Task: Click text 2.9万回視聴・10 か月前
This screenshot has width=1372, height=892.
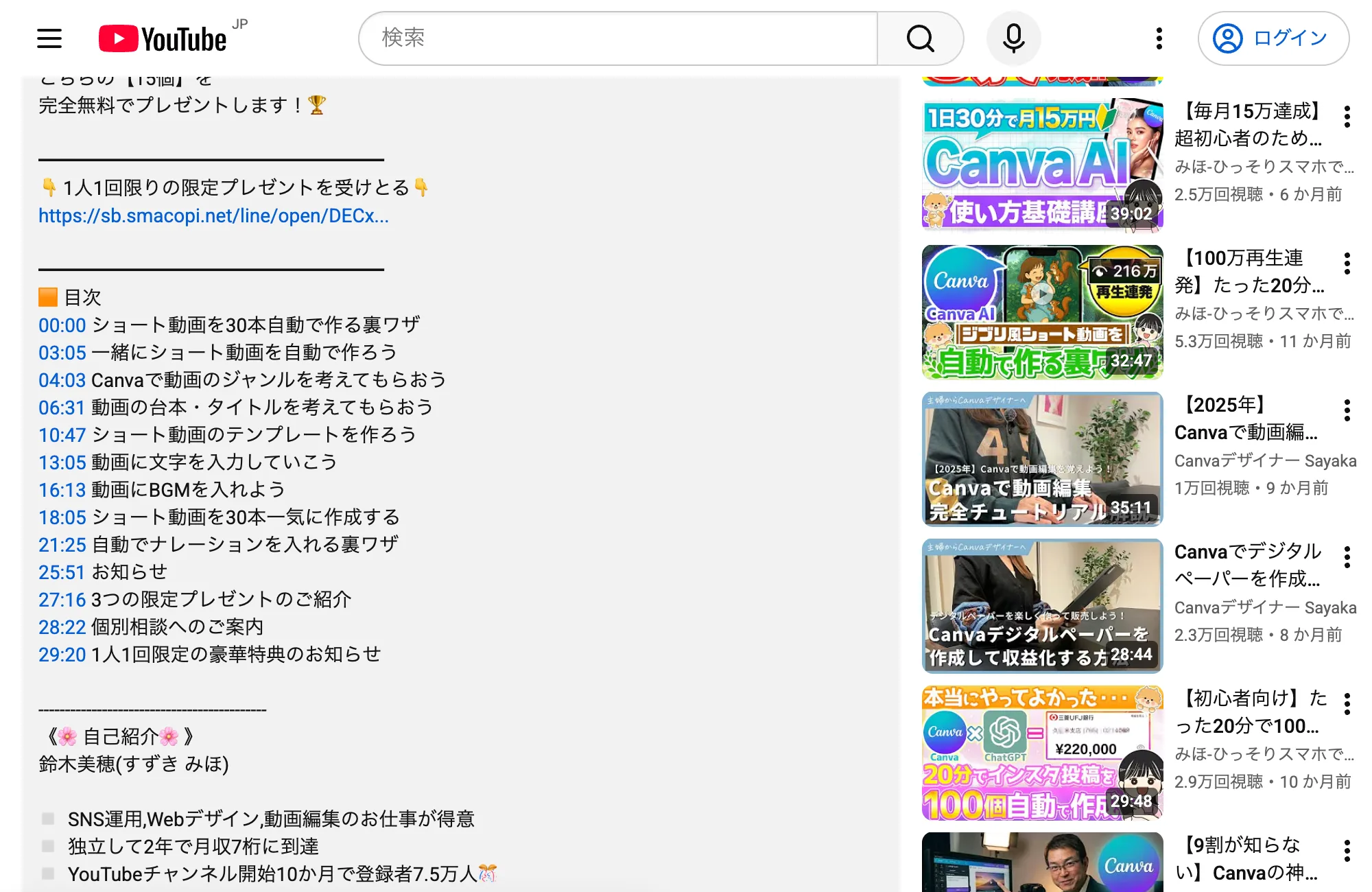Action: pos(1263,782)
